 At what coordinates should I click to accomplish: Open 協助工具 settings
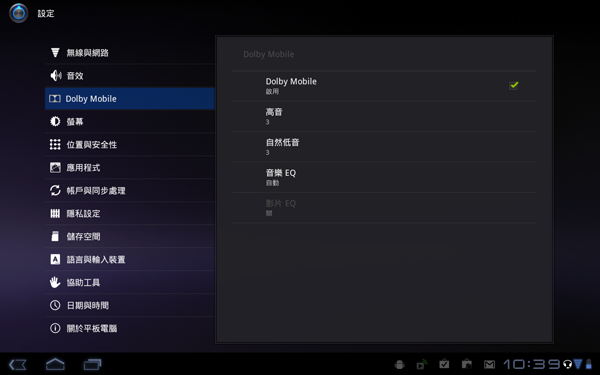130,282
